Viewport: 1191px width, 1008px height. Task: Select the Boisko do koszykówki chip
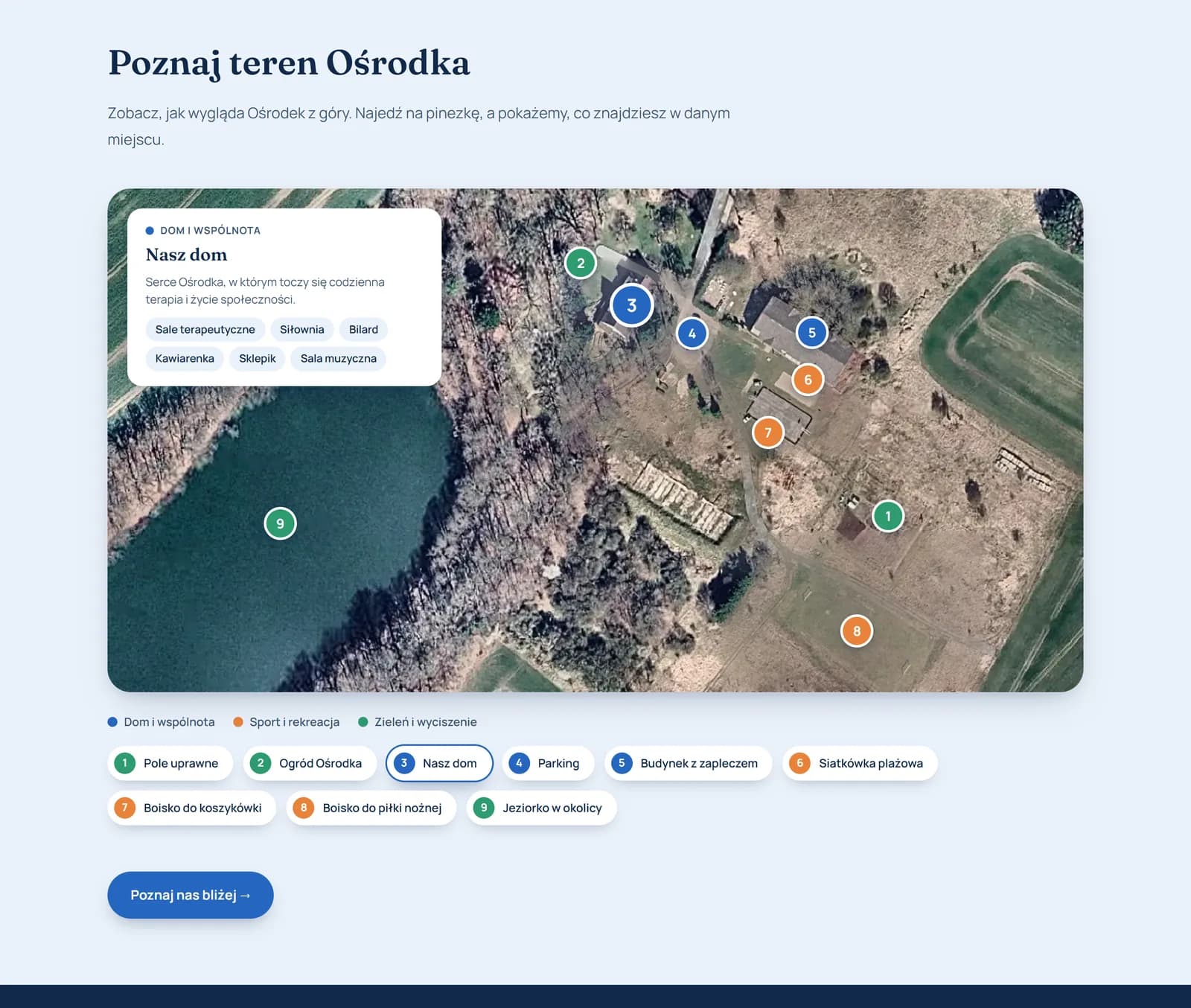point(192,808)
